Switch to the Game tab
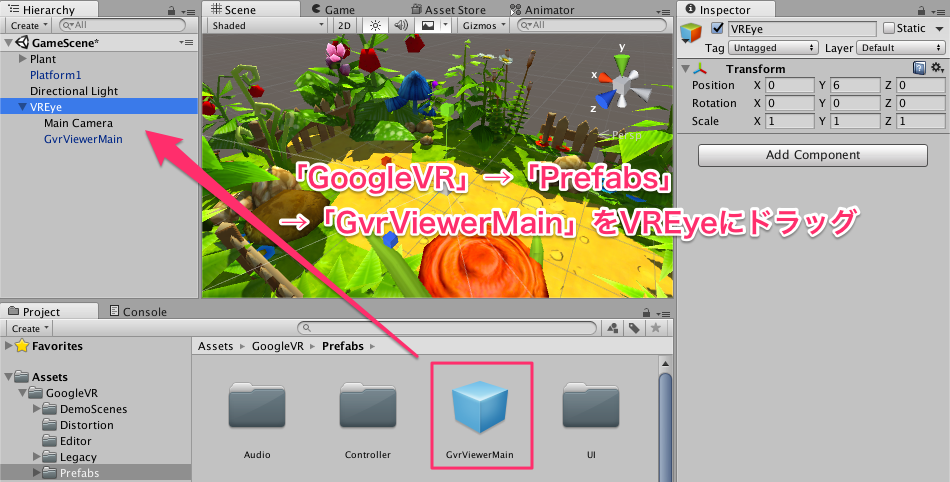 [333, 10]
